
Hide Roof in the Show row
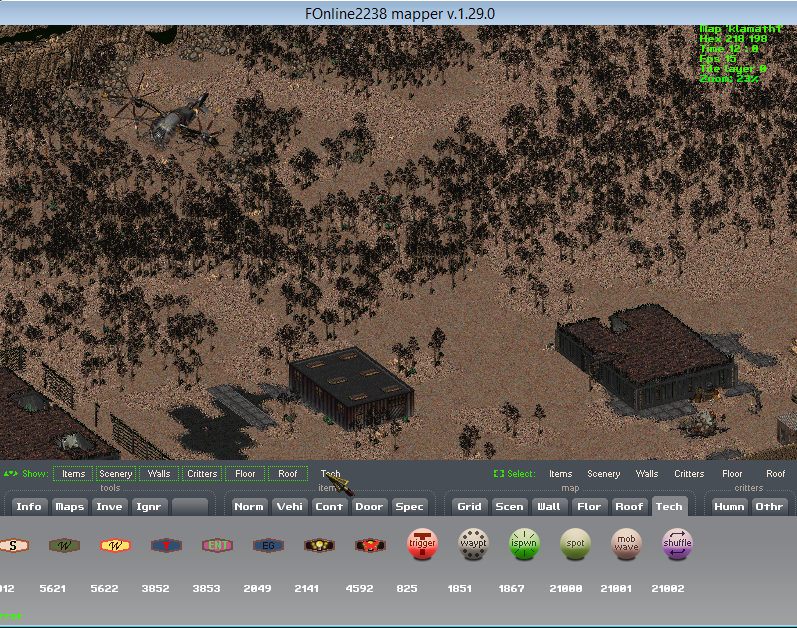click(x=288, y=474)
